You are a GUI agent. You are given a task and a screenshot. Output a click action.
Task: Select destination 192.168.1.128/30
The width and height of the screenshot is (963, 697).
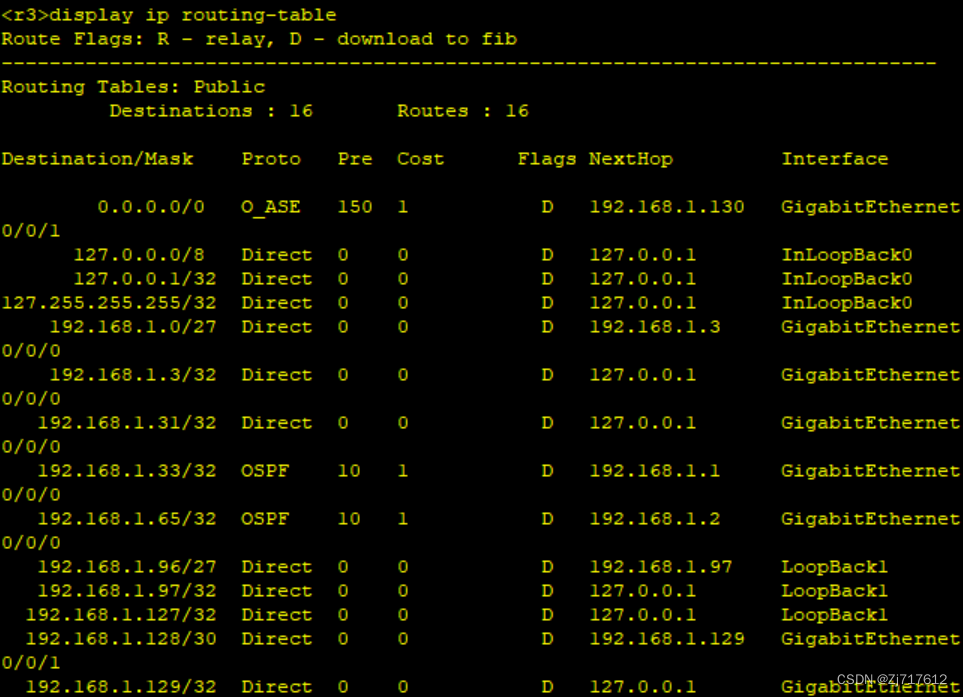121,639
